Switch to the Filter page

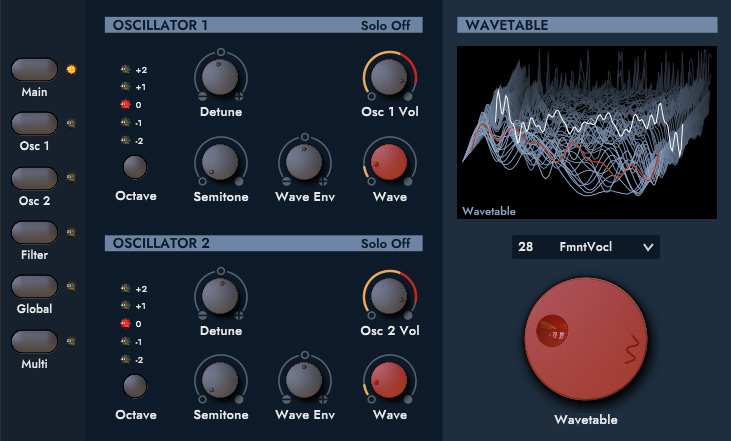[35, 232]
